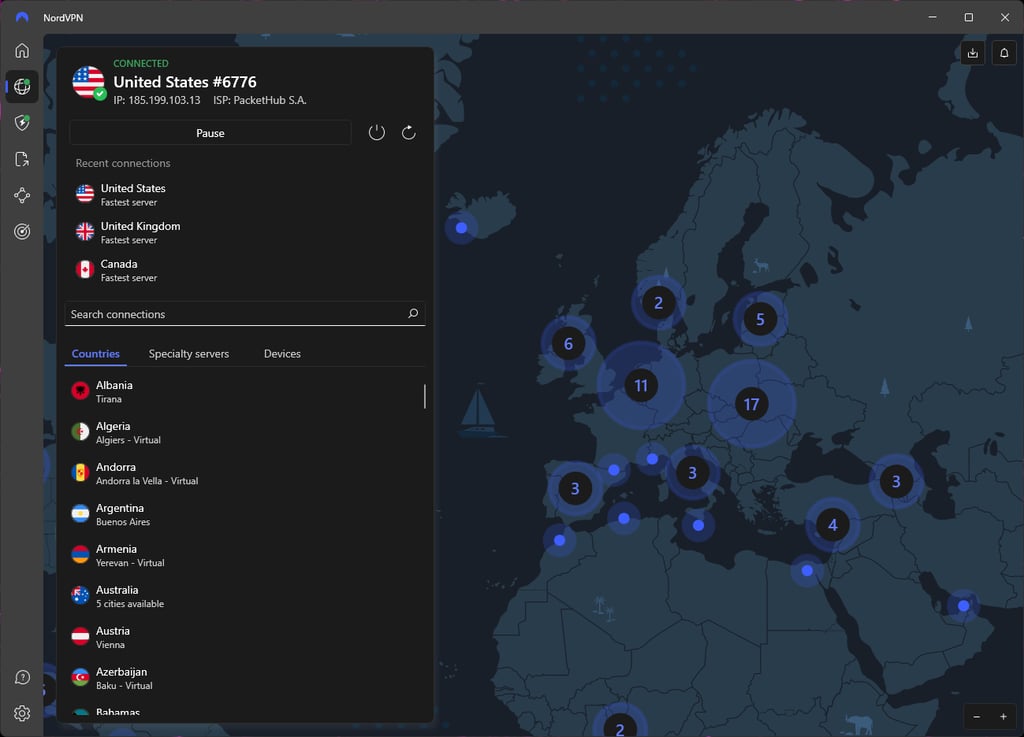
Task: Click the Pause button
Action: pyautogui.click(x=210, y=133)
